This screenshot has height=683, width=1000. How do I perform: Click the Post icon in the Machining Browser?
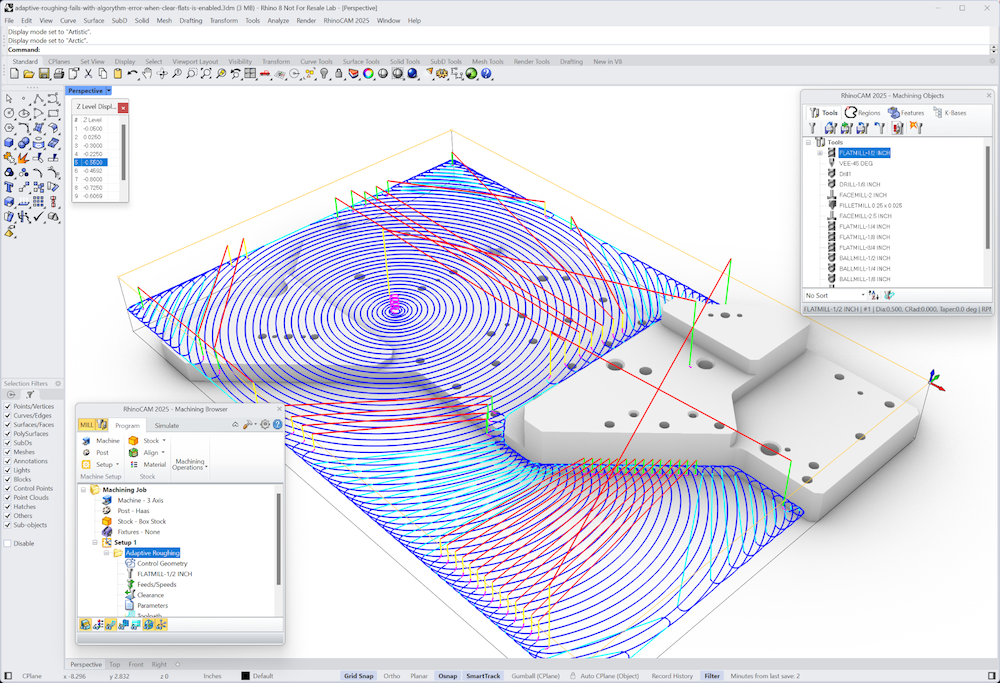coord(86,453)
